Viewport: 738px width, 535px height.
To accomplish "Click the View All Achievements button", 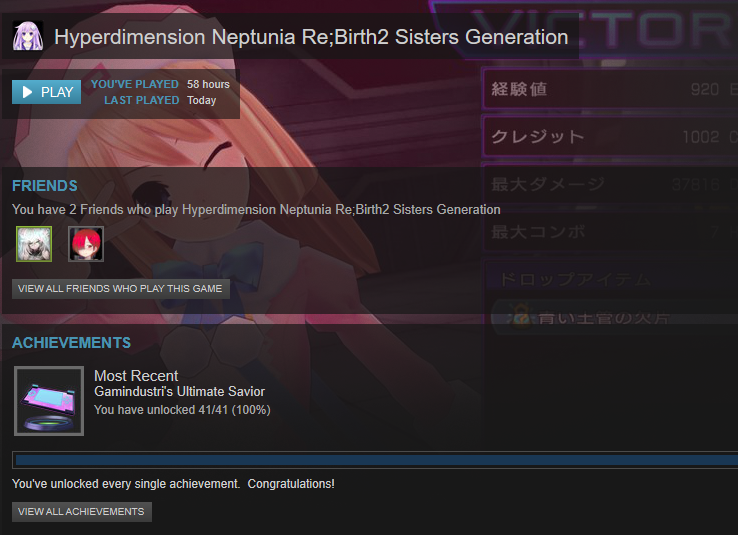I will (81, 512).
